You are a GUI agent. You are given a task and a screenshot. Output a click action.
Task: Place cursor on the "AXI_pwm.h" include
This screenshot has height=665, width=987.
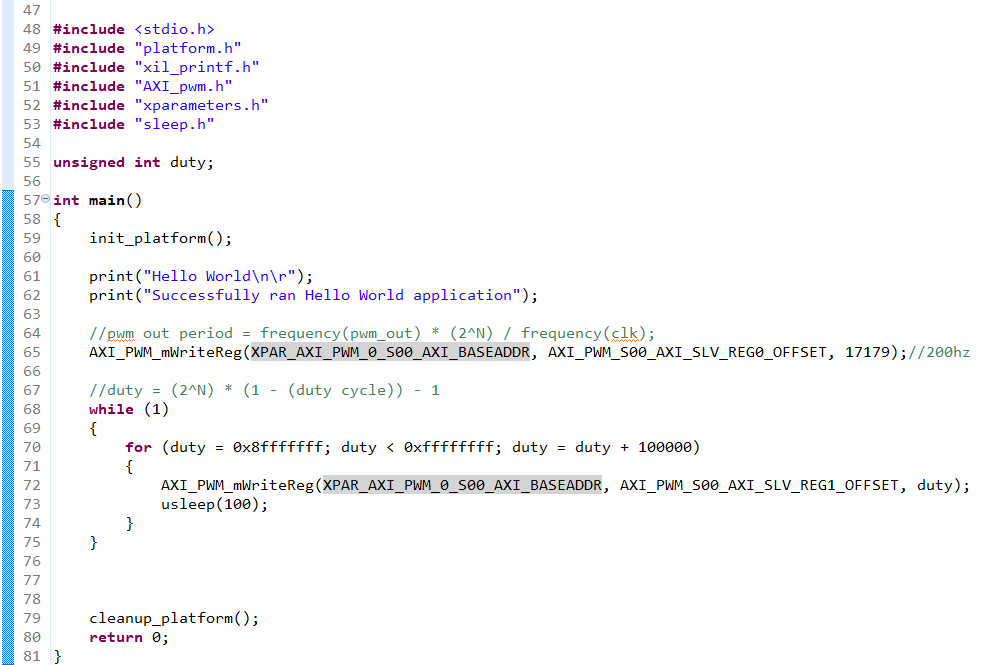click(183, 86)
